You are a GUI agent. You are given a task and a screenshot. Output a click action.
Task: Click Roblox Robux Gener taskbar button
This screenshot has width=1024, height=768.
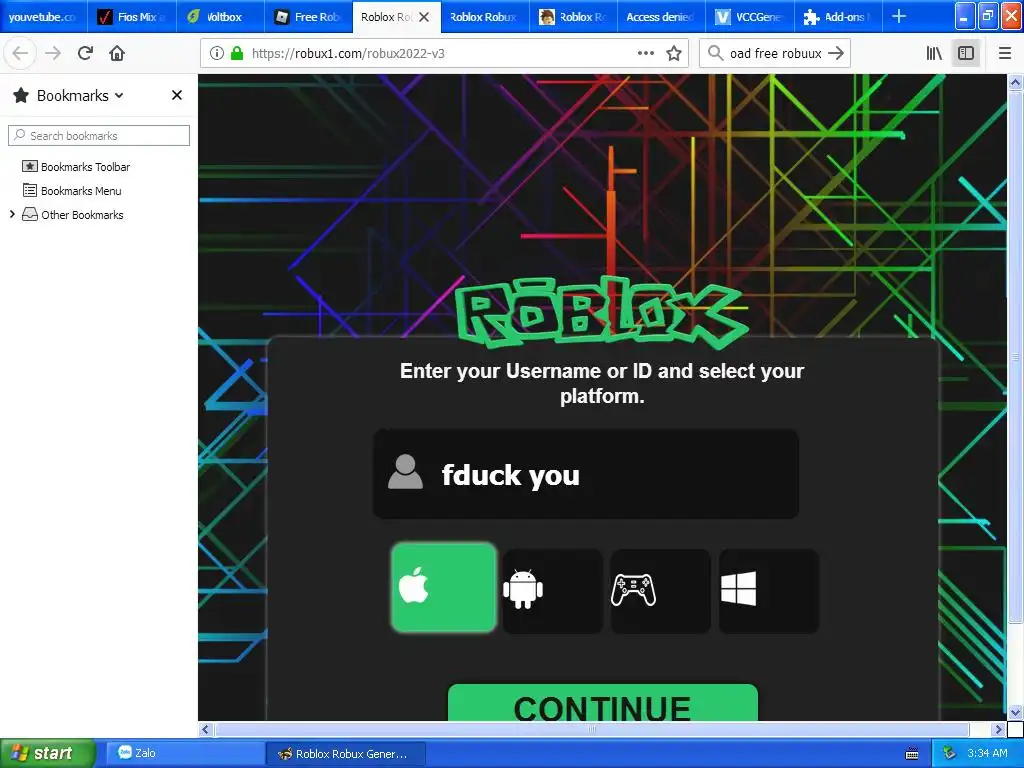[x=347, y=754]
